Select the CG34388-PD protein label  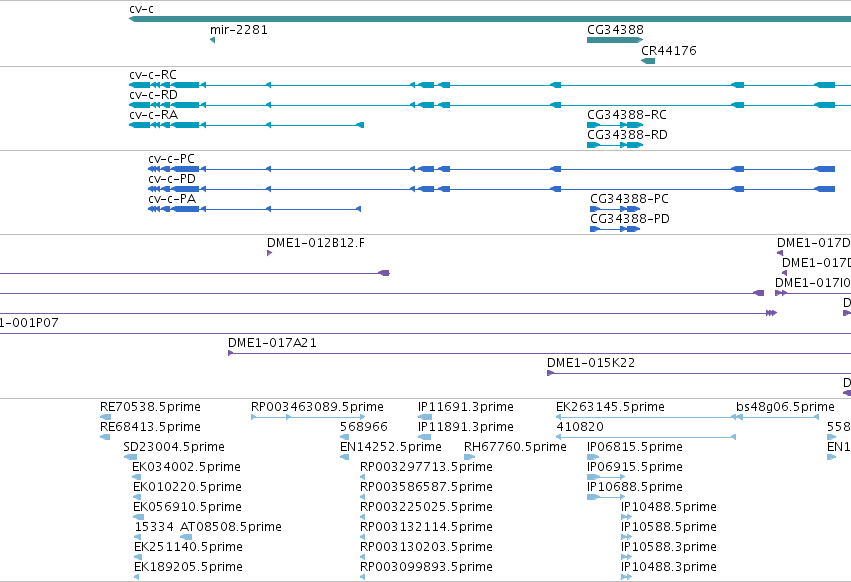pos(630,219)
